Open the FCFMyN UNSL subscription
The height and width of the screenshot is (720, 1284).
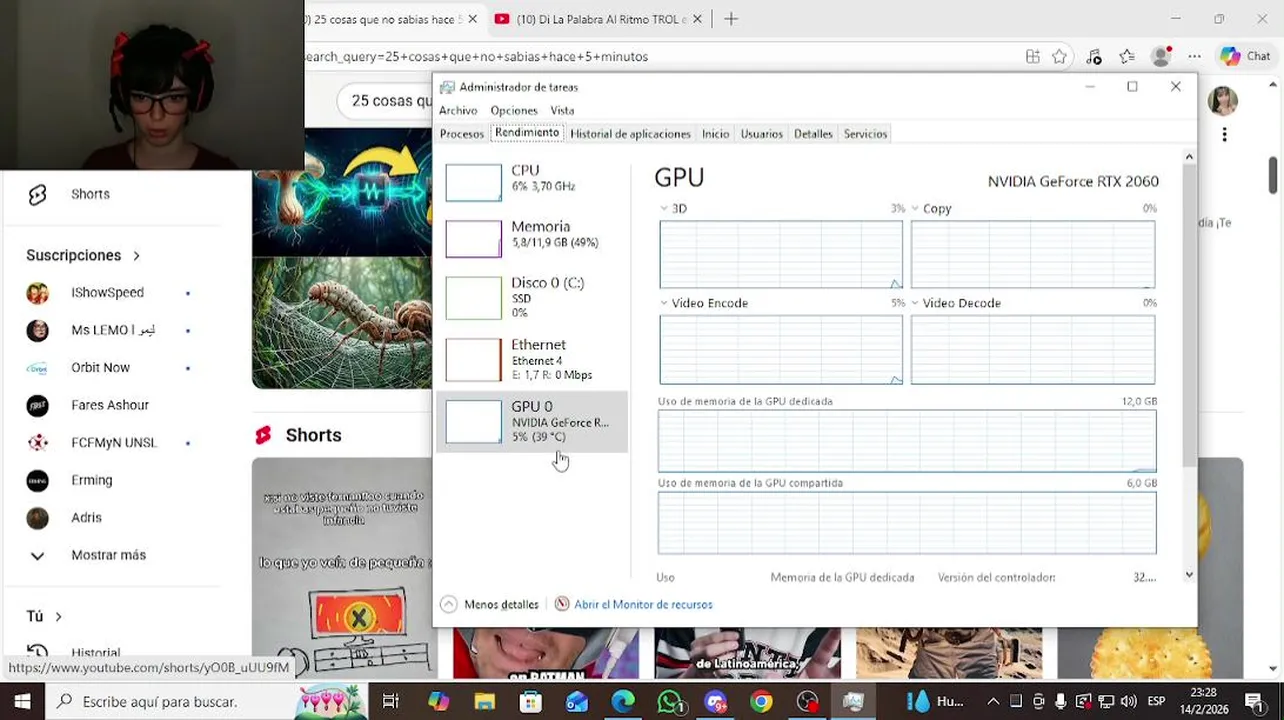click(113, 442)
